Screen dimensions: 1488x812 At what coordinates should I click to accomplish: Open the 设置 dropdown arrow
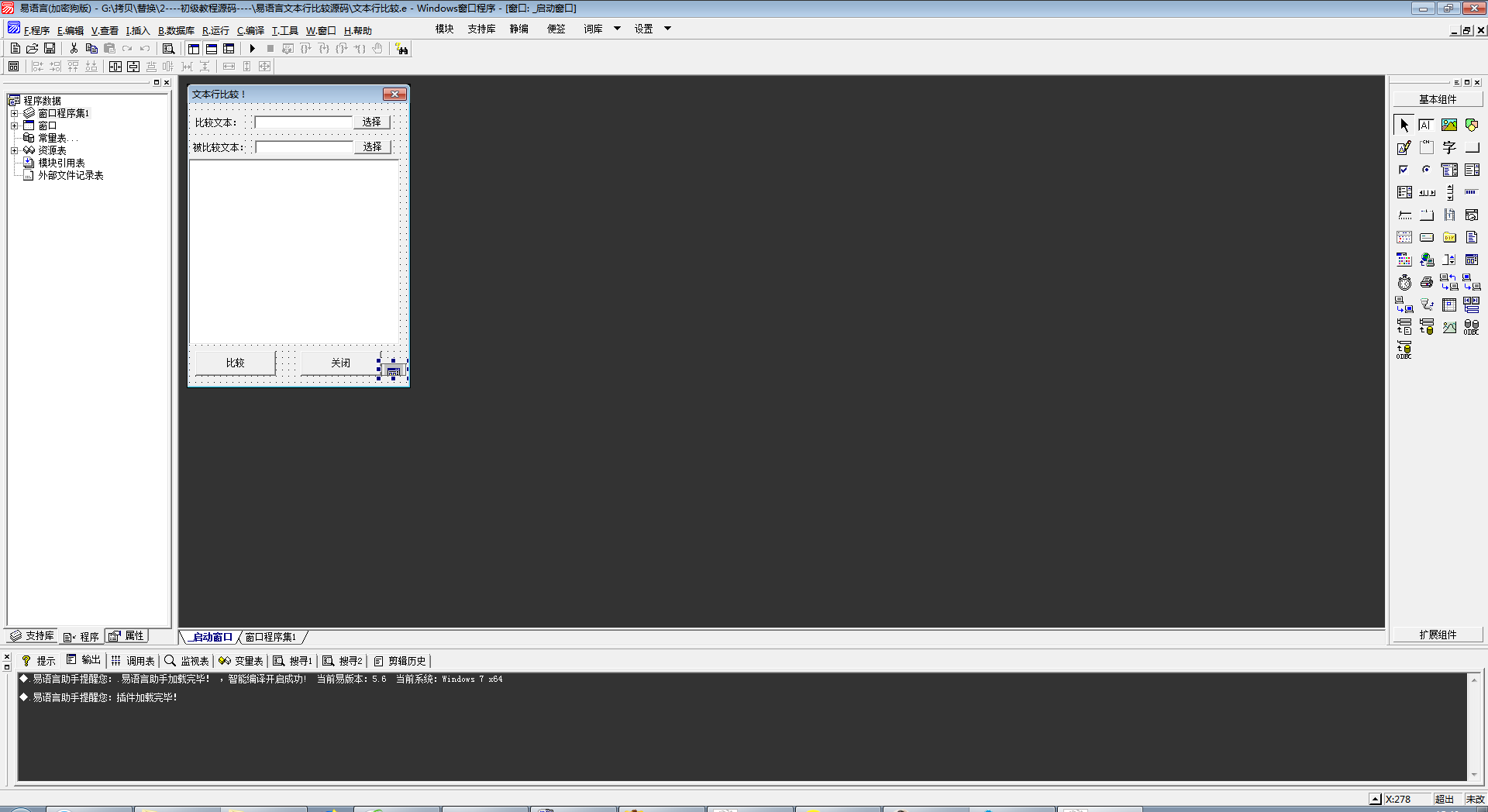(667, 29)
